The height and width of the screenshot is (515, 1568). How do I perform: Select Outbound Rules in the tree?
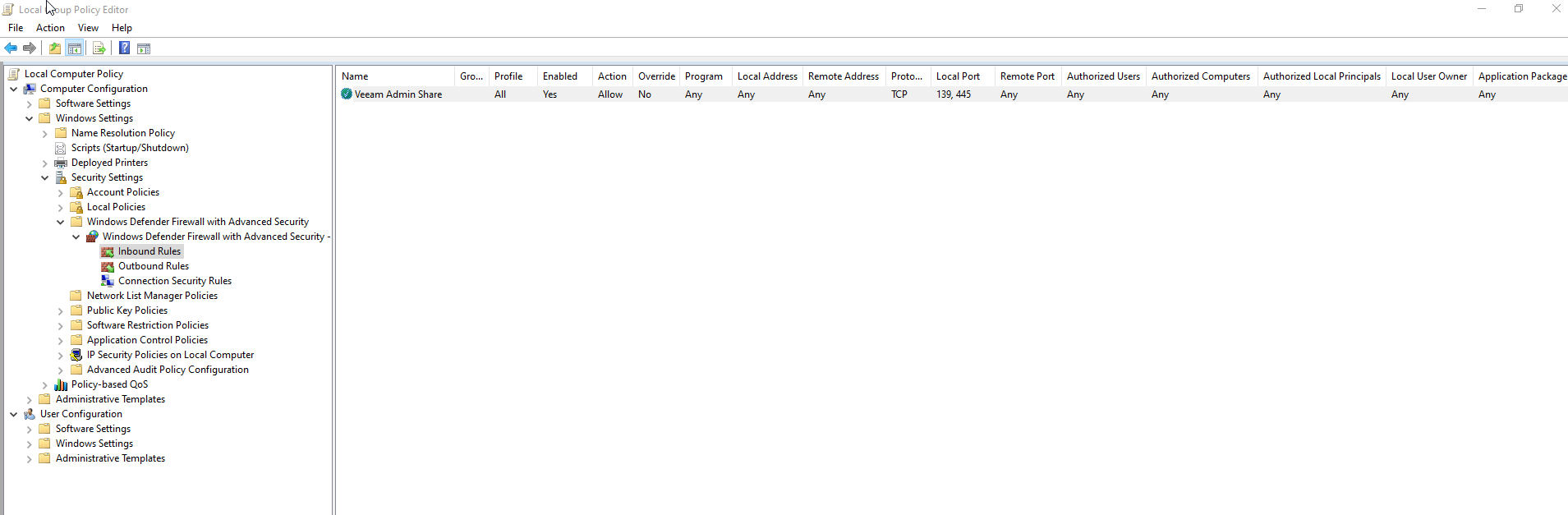(153, 266)
